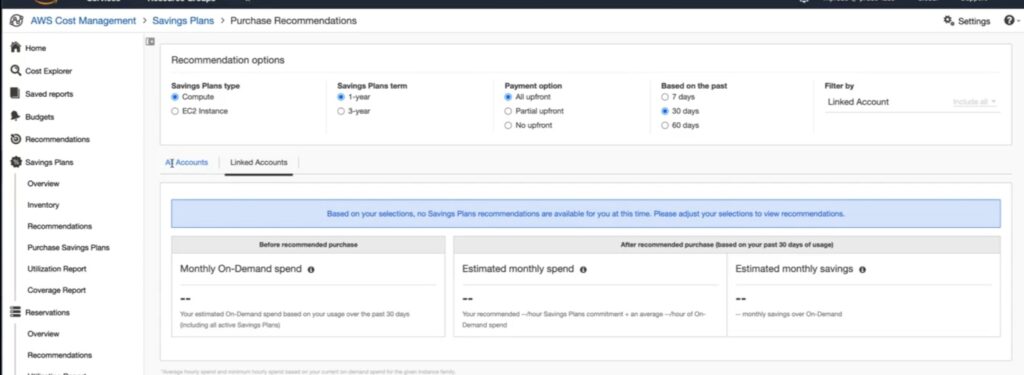Switch to the Linked Accounts tab
Image resolution: width=1024 pixels, height=375 pixels.
click(259, 163)
